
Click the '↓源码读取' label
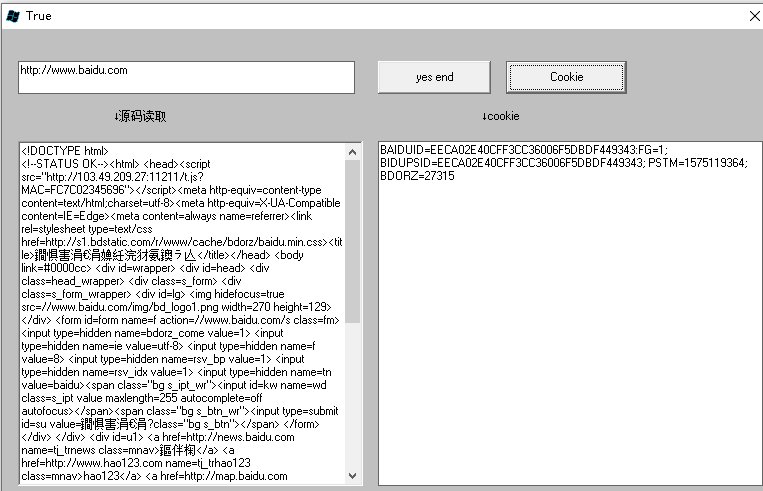[140, 116]
